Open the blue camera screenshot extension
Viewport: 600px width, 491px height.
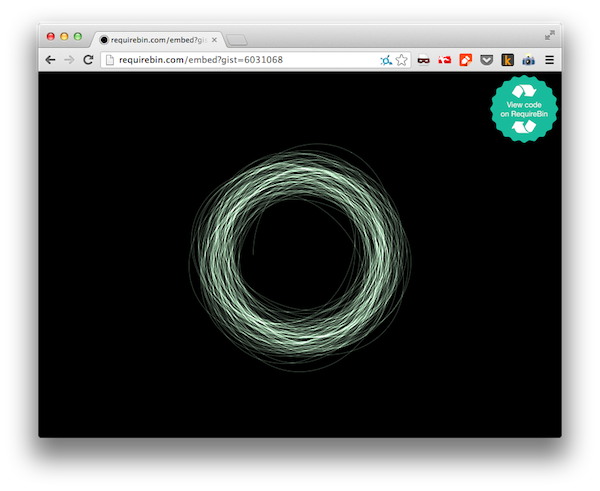tap(528, 60)
